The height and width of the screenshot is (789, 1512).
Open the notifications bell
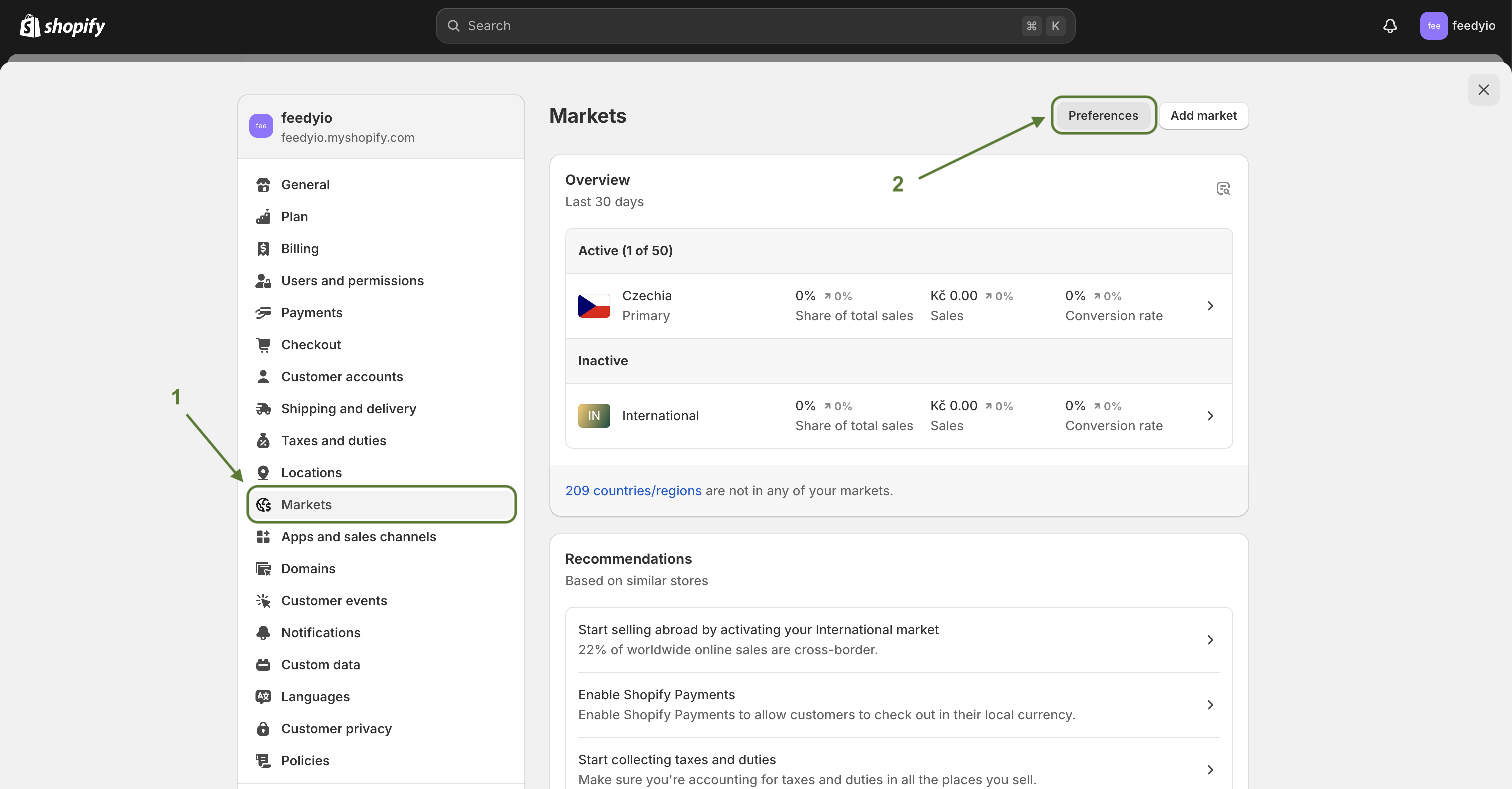1390,26
